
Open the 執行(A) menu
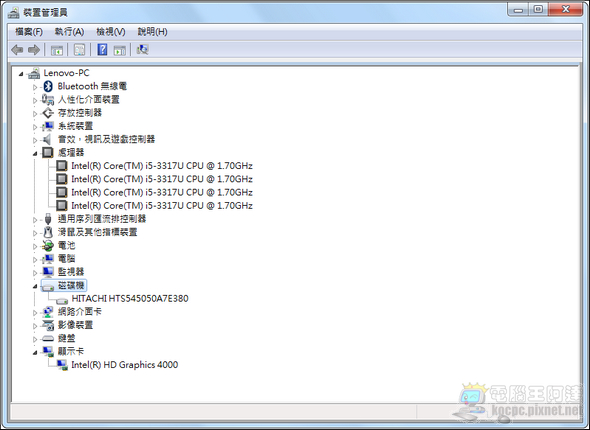(69, 32)
